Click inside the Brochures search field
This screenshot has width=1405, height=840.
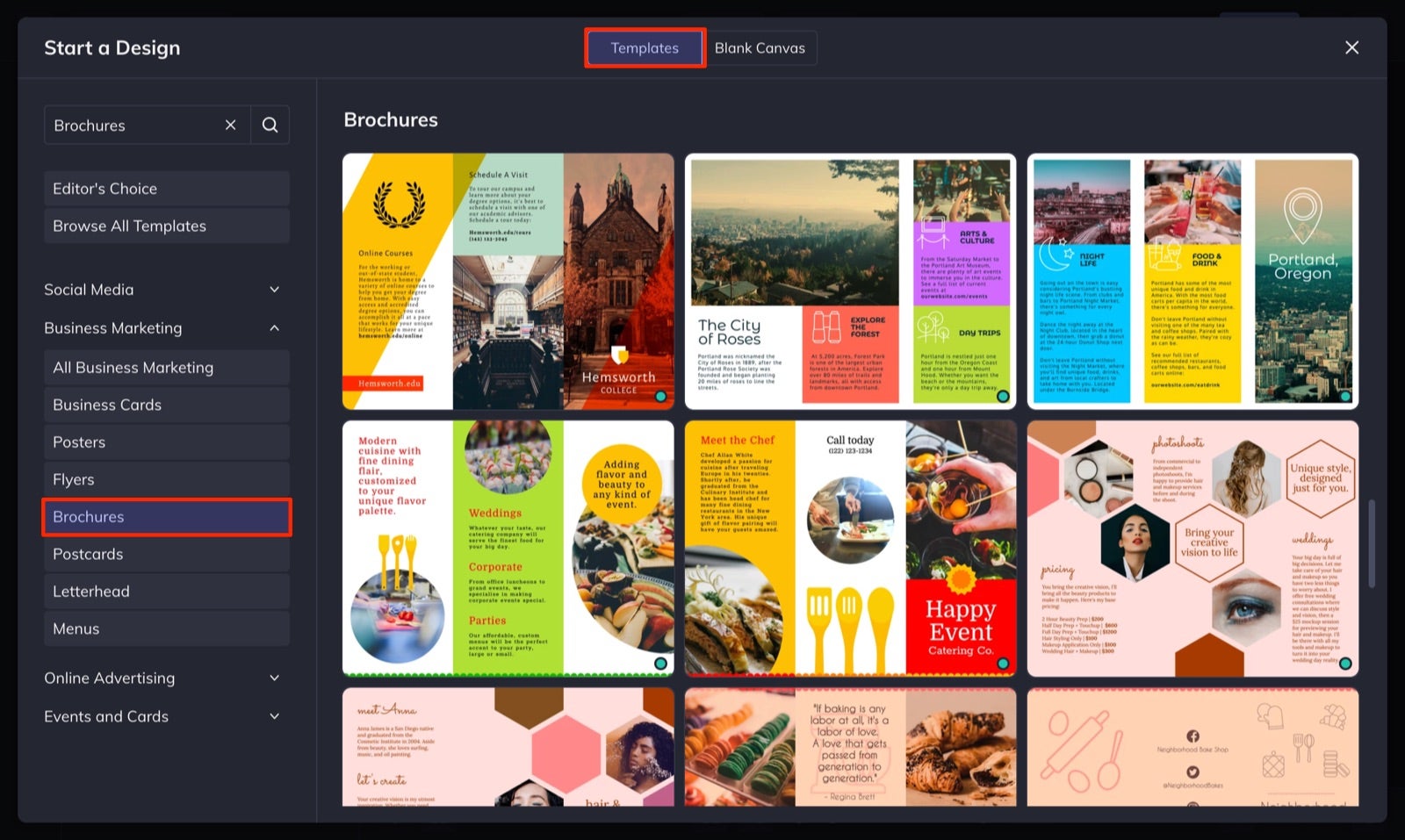[x=132, y=125]
